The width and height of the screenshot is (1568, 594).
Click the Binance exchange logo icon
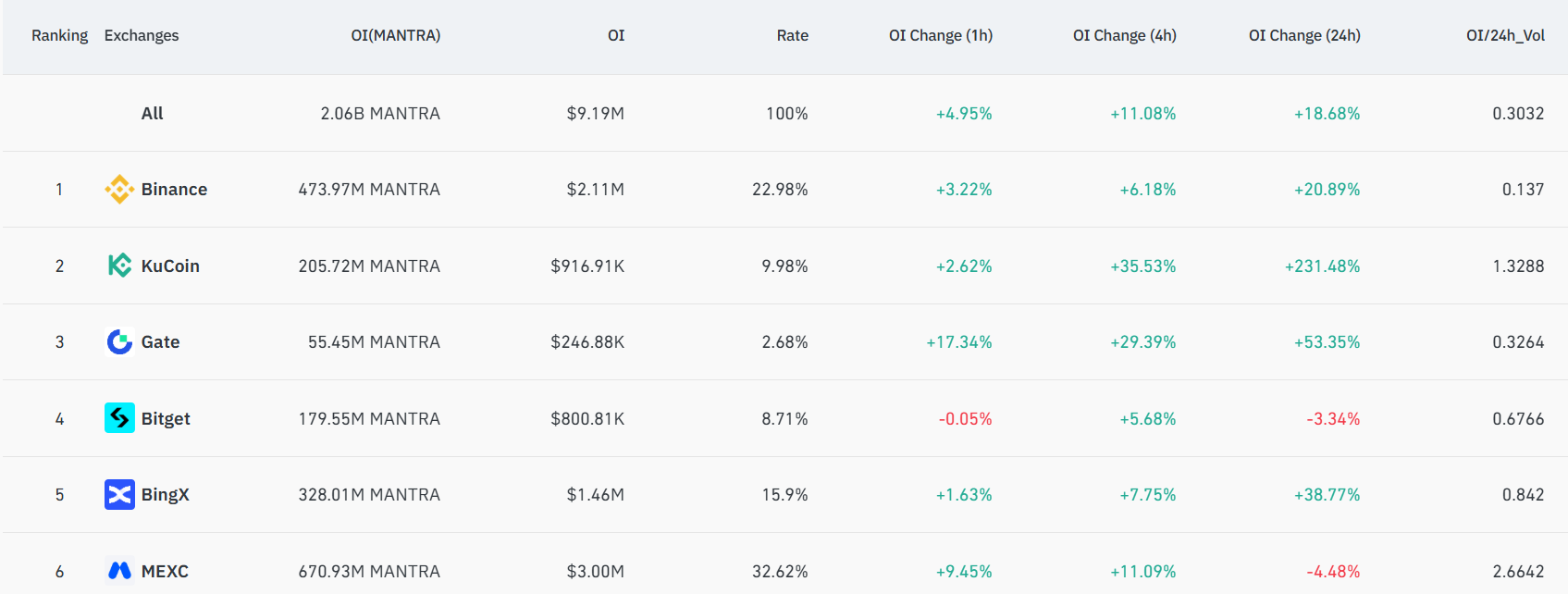click(x=119, y=190)
